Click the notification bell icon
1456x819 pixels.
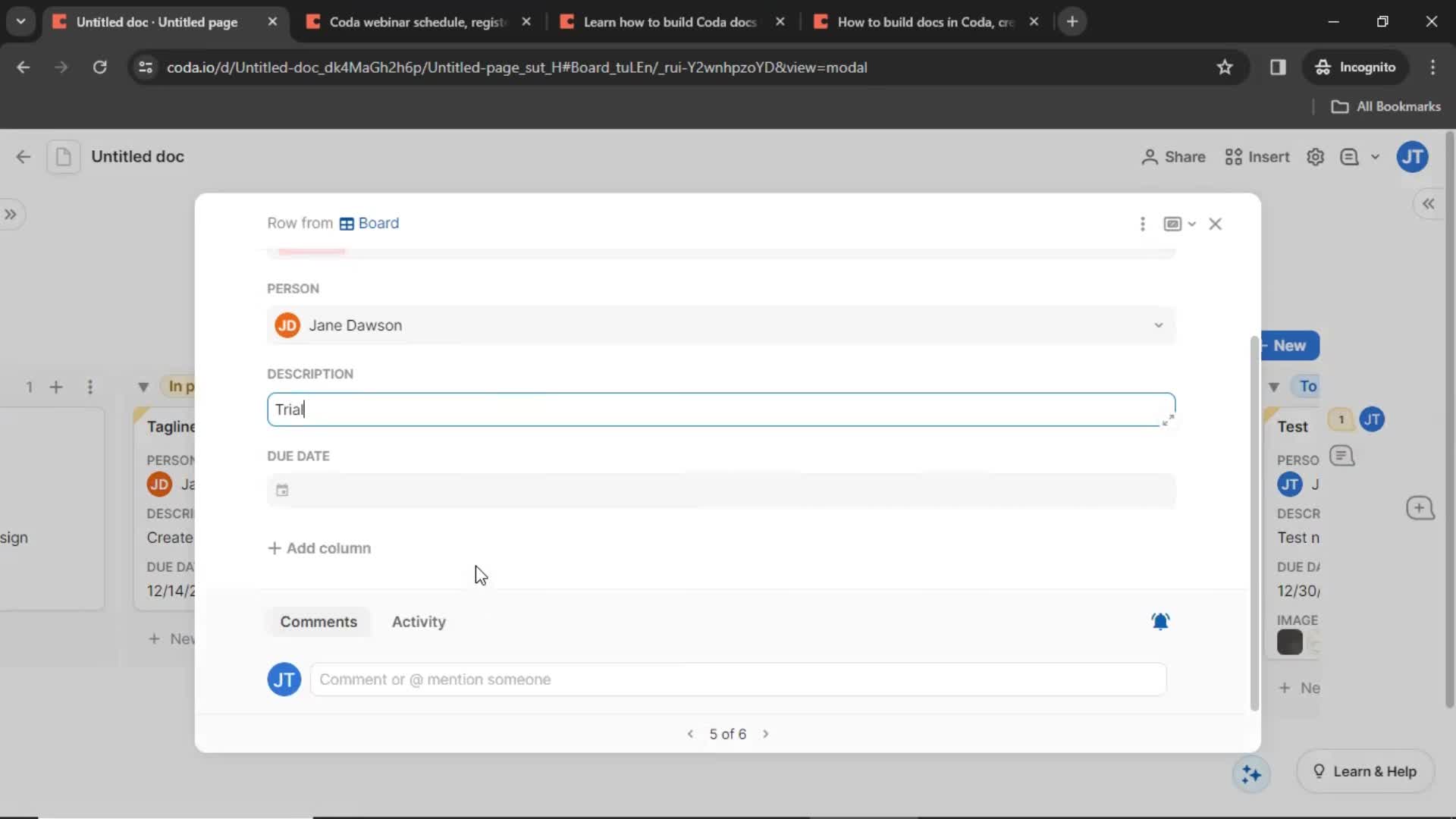click(1162, 621)
